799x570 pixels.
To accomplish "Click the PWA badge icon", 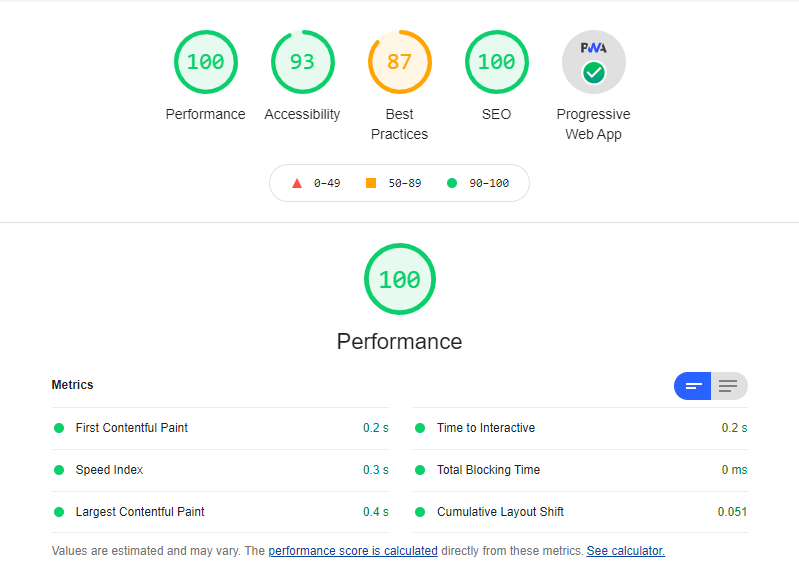I will pyautogui.click(x=594, y=62).
